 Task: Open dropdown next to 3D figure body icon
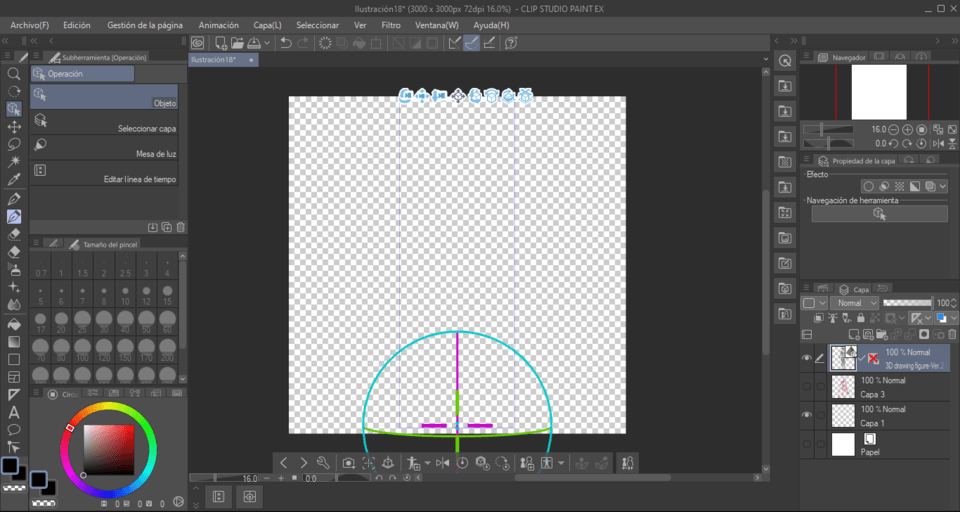point(427,463)
